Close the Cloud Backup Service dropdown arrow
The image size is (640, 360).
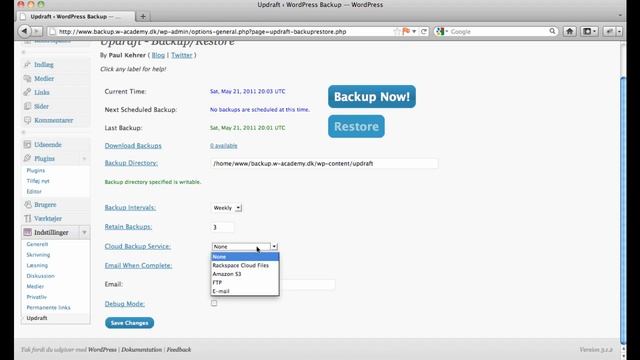(274, 247)
